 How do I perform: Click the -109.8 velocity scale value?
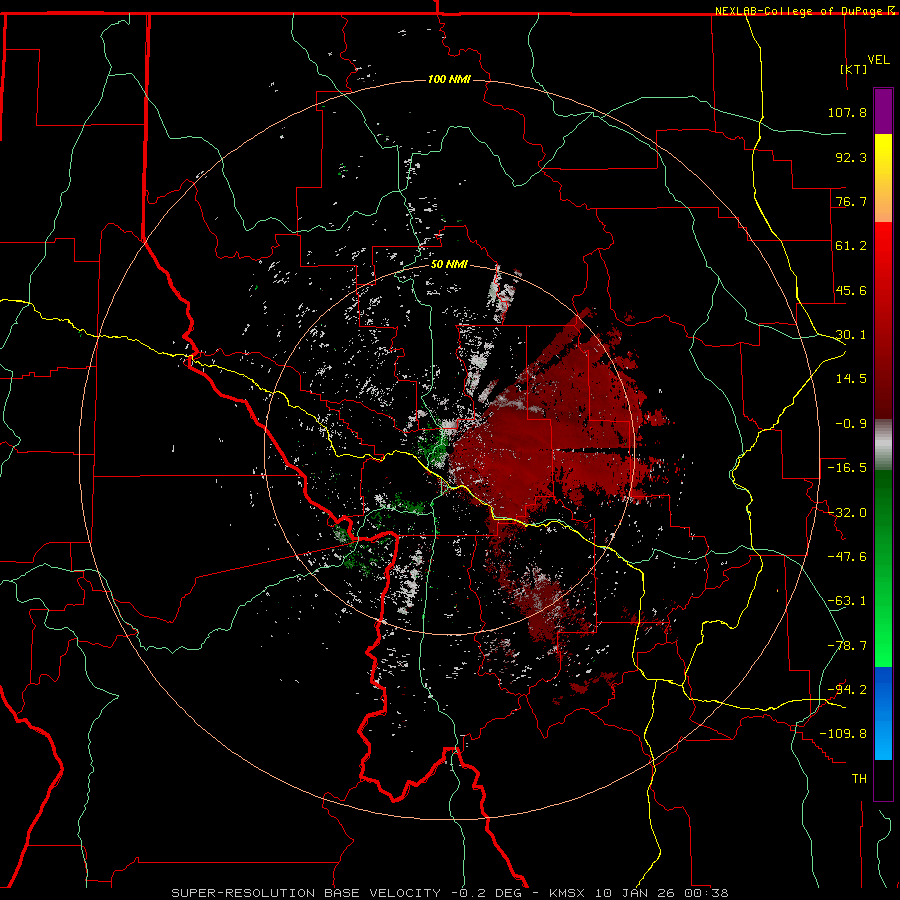click(843, 734)
